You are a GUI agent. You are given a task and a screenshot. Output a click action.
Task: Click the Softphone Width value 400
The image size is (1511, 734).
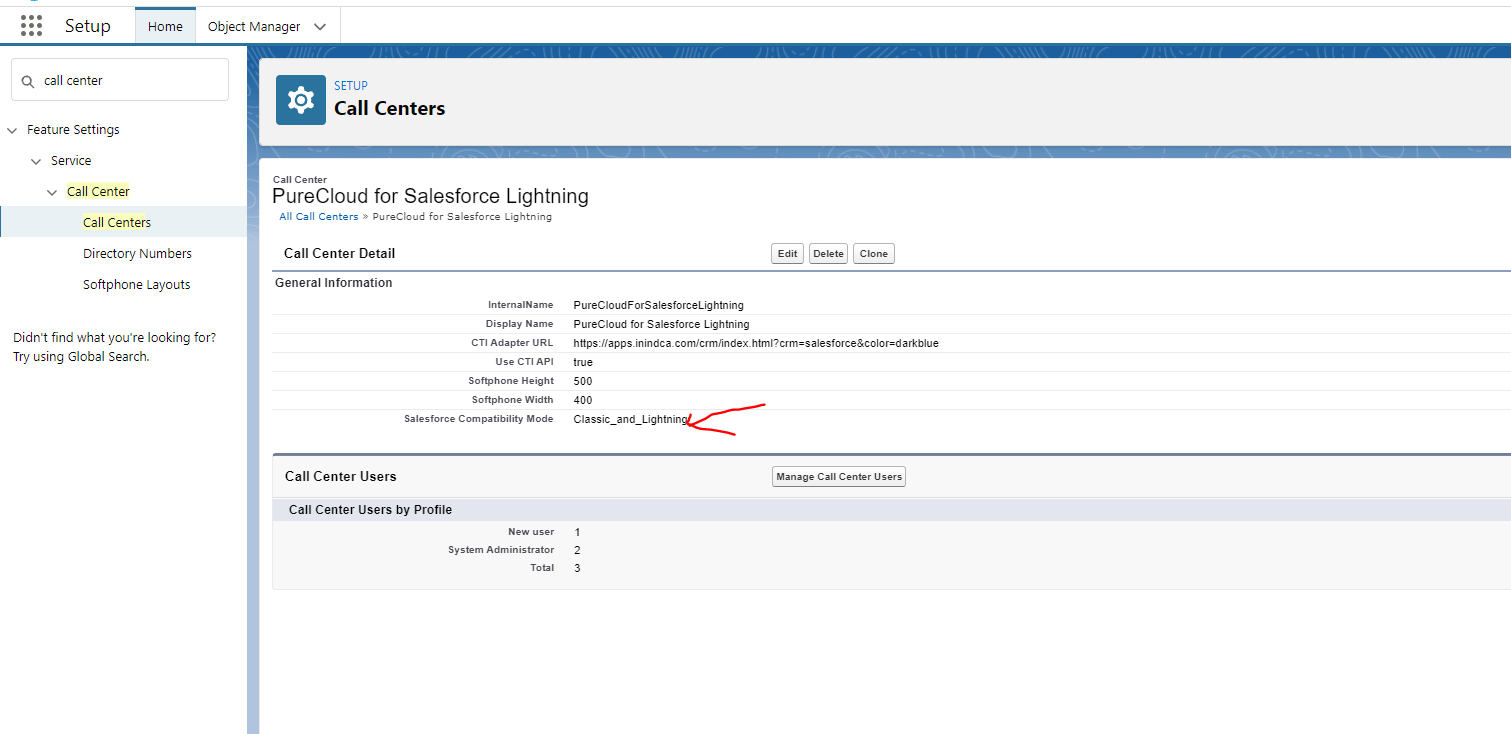(583, 400)
